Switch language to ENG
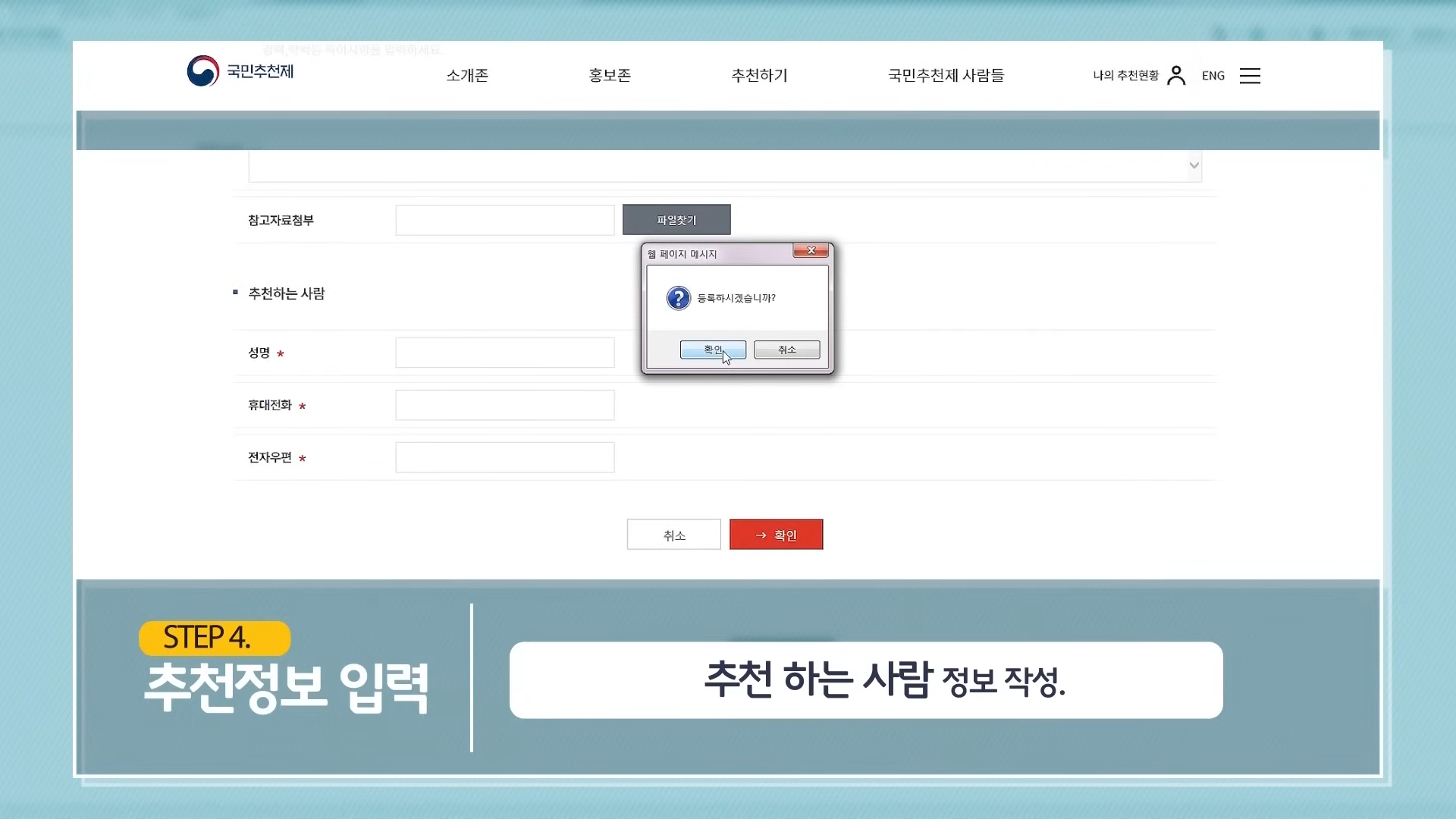The height and width of the screenshot is (819, 1456). pos(1213,75)
